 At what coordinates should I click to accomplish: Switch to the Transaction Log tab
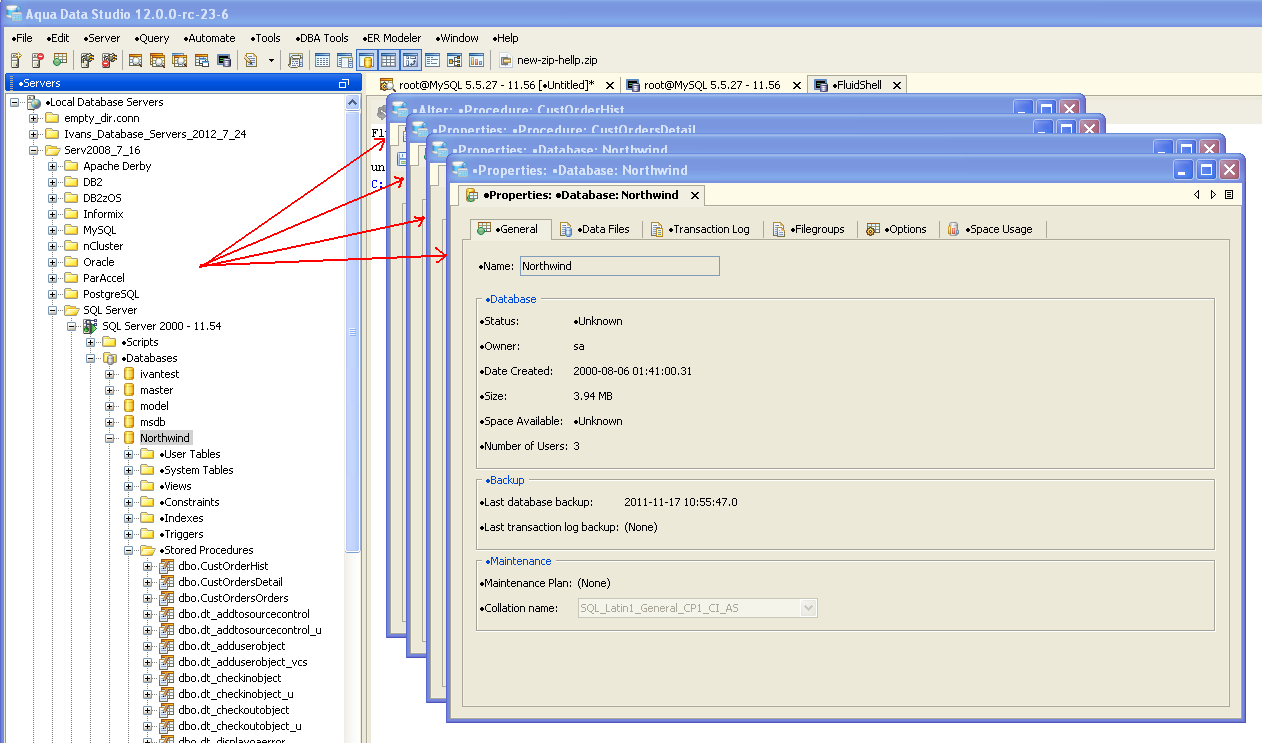[x=700, y=229]
